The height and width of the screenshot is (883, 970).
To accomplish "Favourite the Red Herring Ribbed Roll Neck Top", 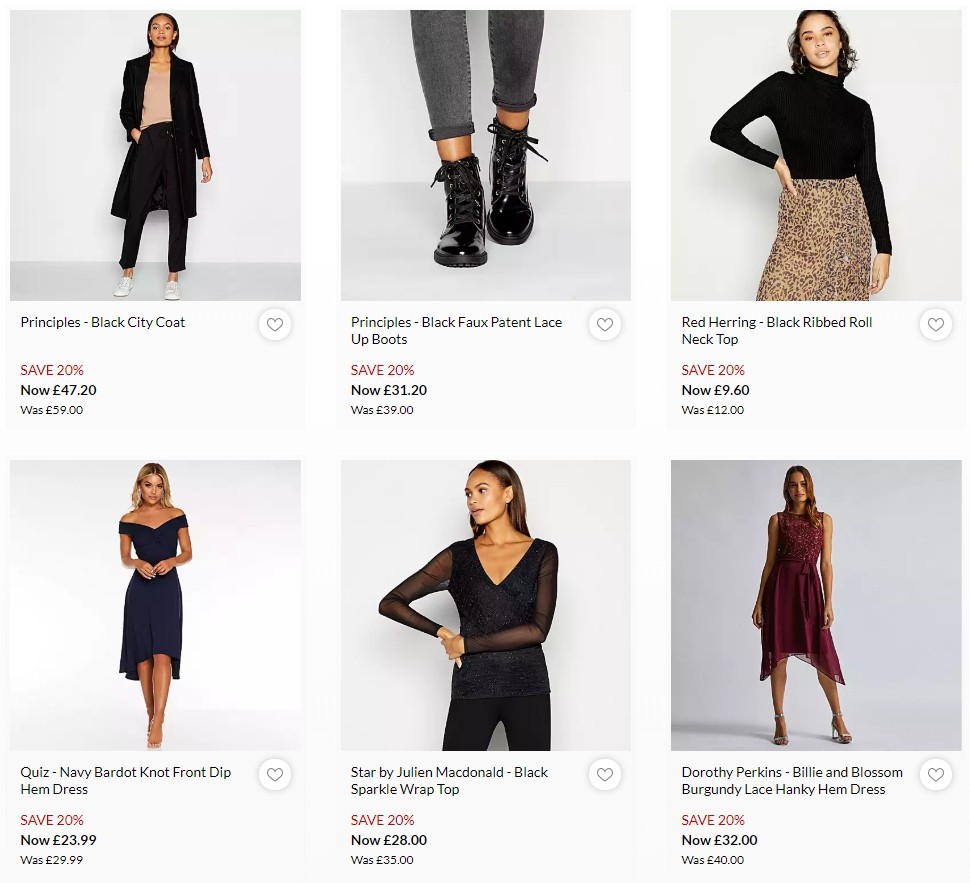I will point(935,325).
